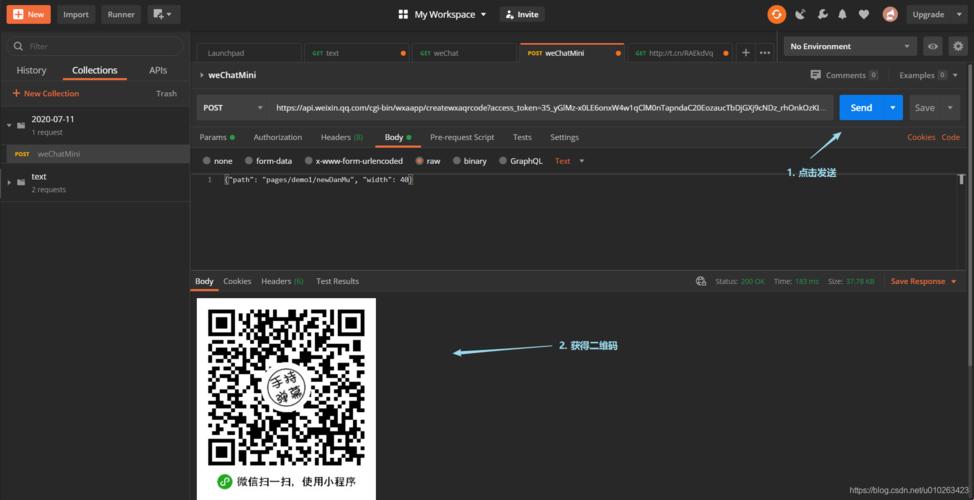Open the wrench settings icon

pos(822,14)
